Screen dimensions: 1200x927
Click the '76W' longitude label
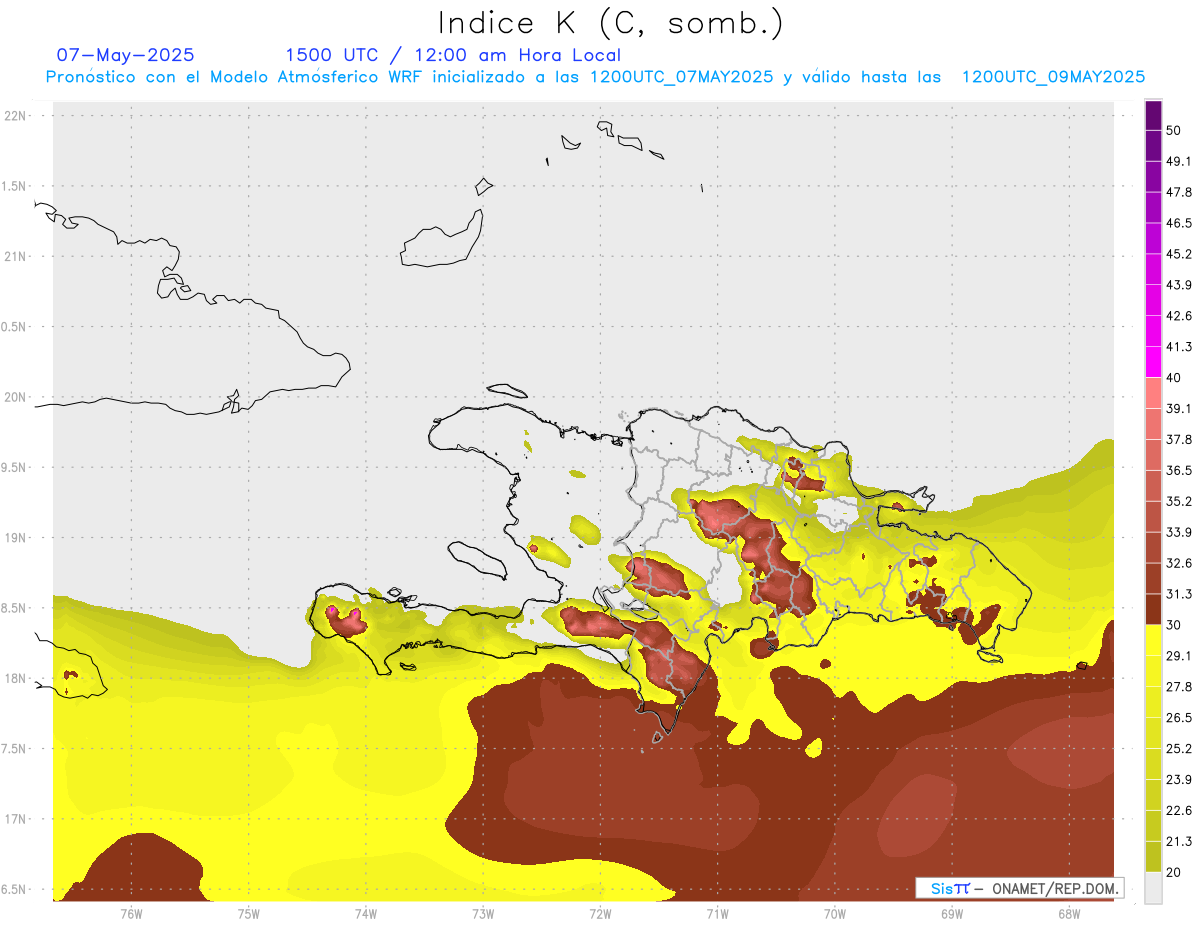131,914
